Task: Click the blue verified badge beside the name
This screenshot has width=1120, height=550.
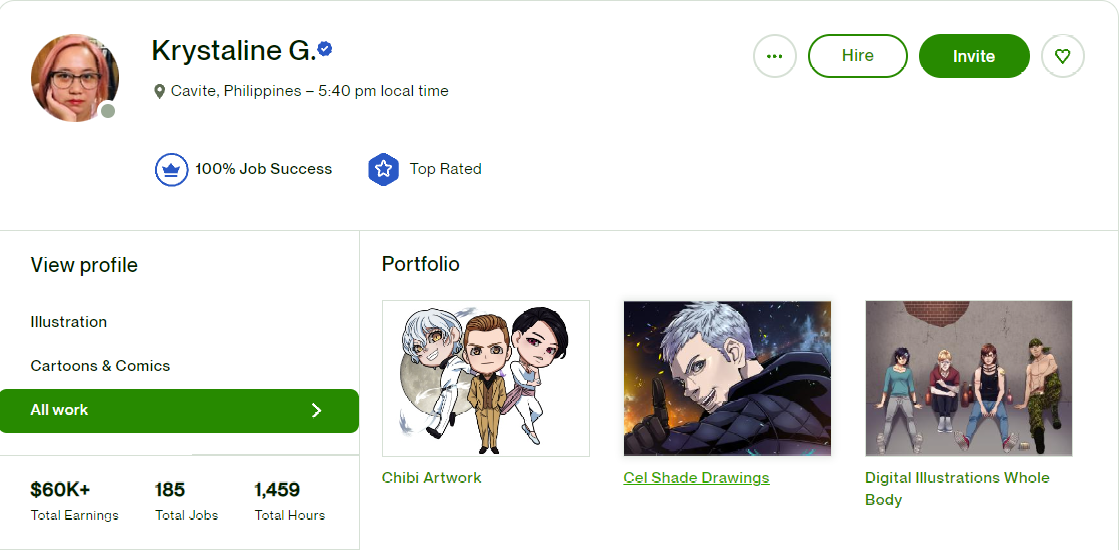Action: 325,49
